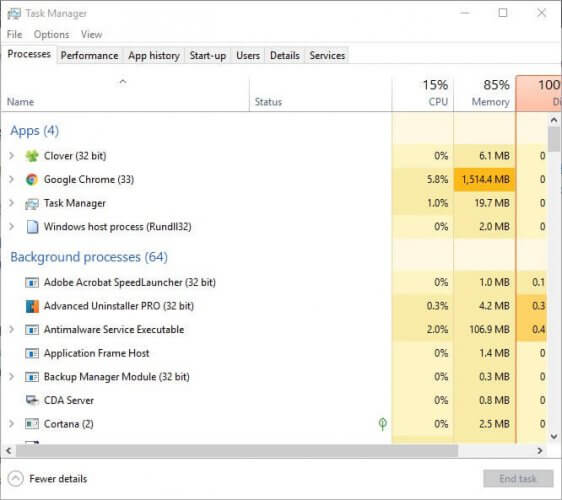Click the Application Frame Host icon

(32, 353)
